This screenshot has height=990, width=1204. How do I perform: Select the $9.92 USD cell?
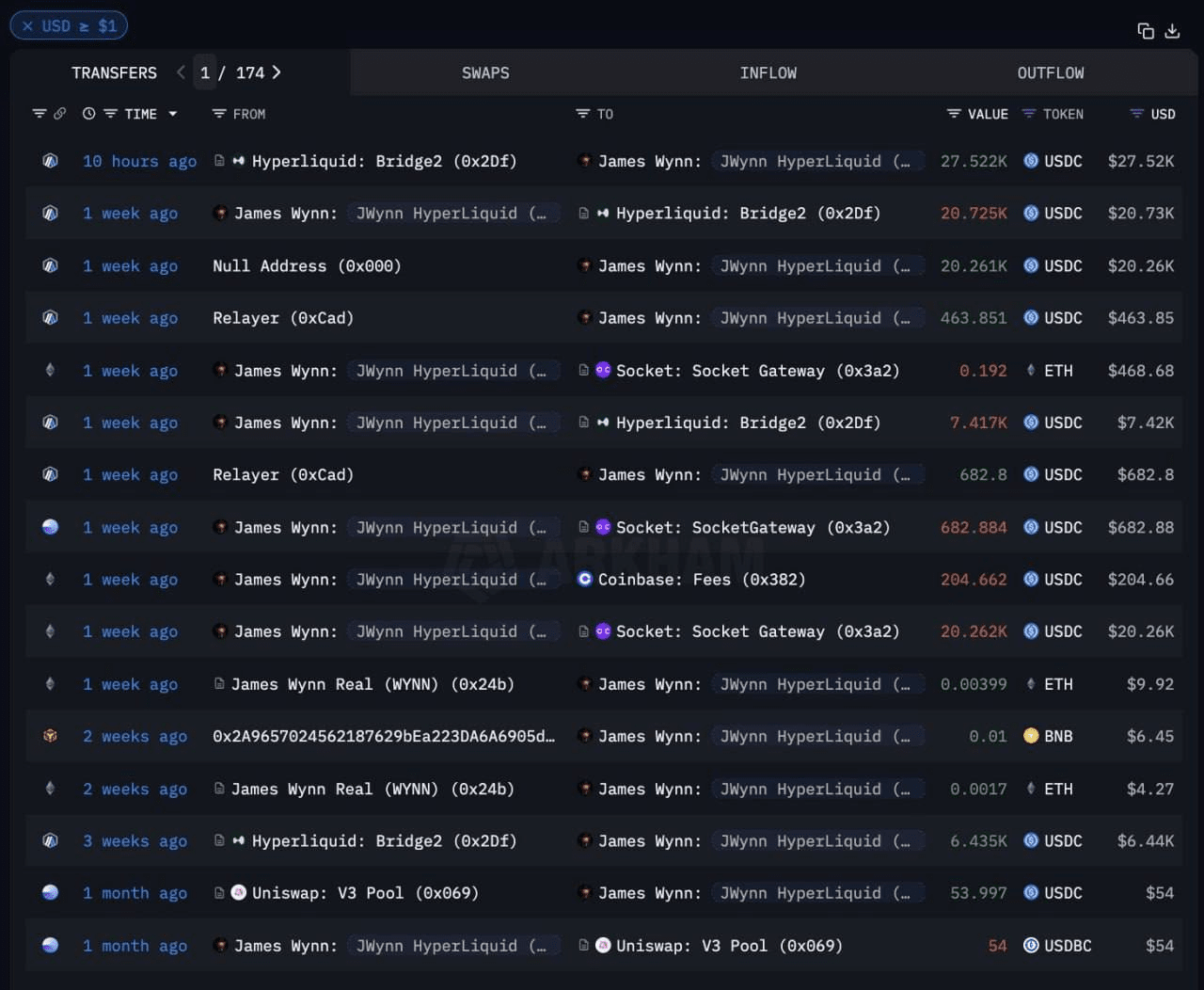pos(1150,684)
